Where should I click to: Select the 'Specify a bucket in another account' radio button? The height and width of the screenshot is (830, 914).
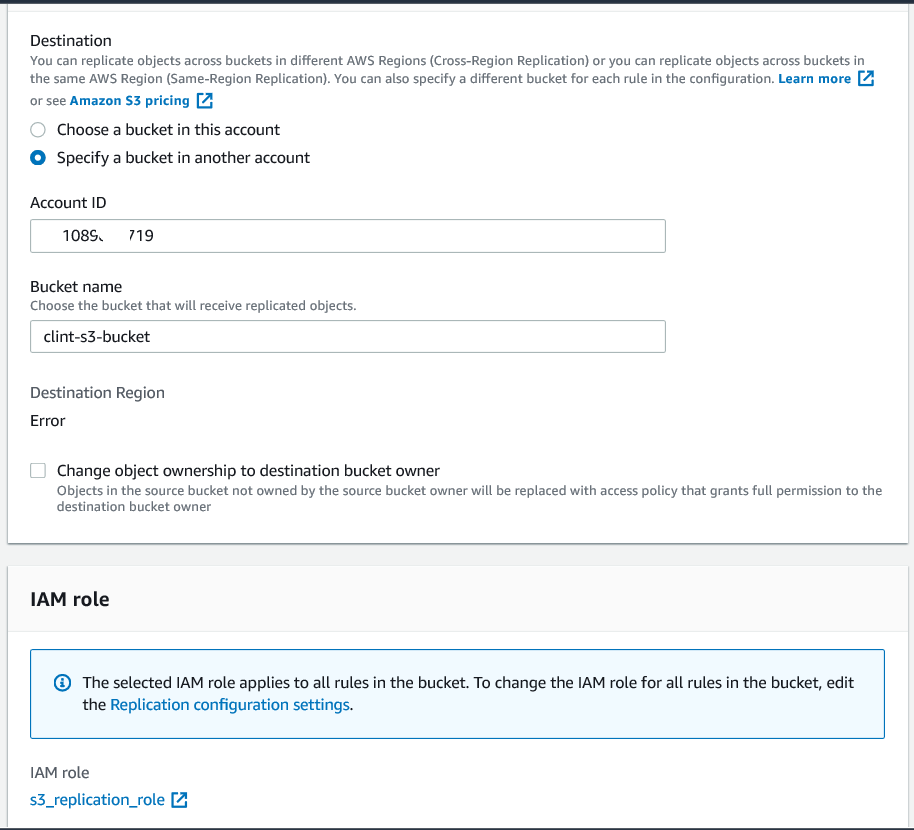coord(38,158)
